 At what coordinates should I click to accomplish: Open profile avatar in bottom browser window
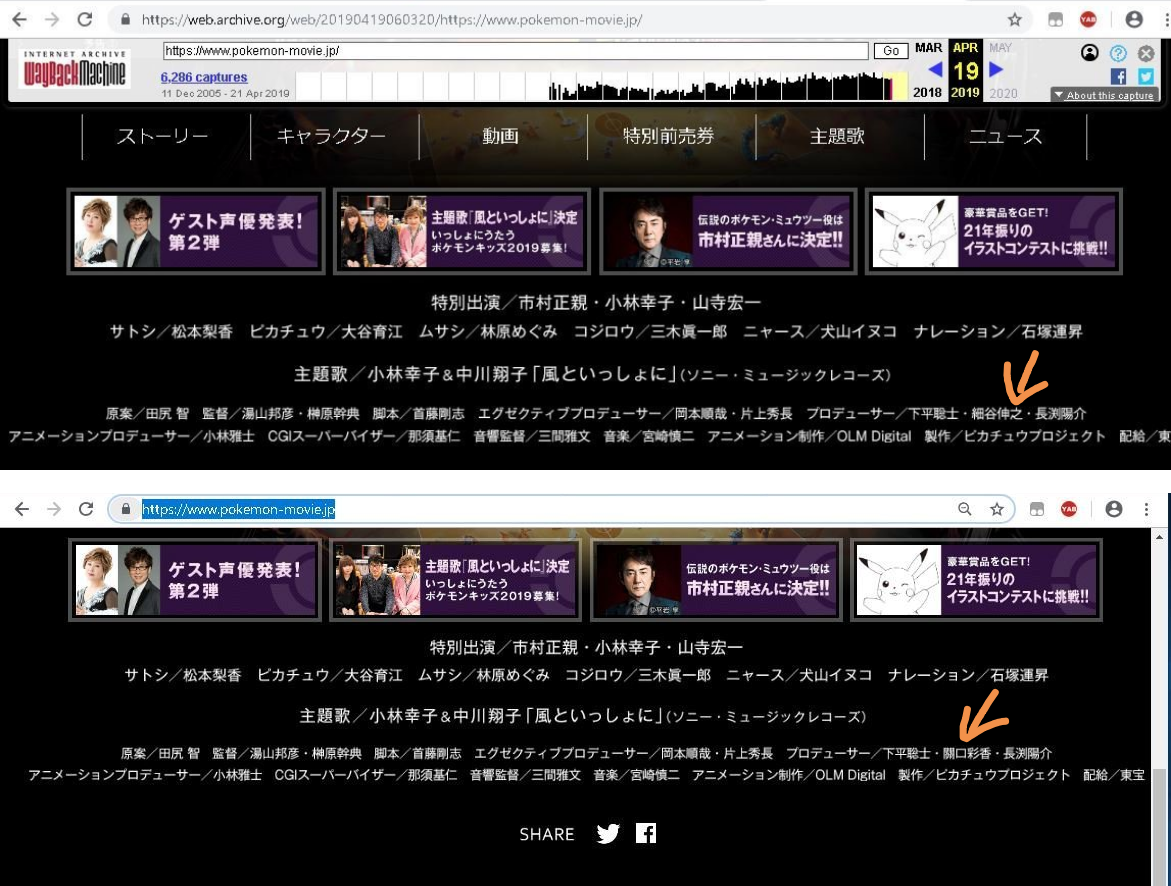pos(1113,509)
